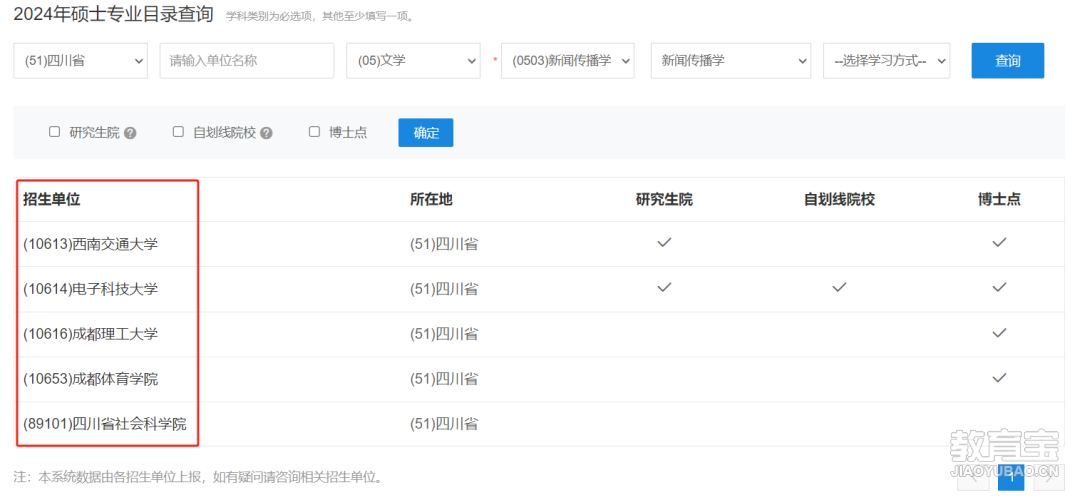Expand the (0503)新闻传播学 discipline dropdown
This screenshot has width=1080, height=500.
(568, 61)
